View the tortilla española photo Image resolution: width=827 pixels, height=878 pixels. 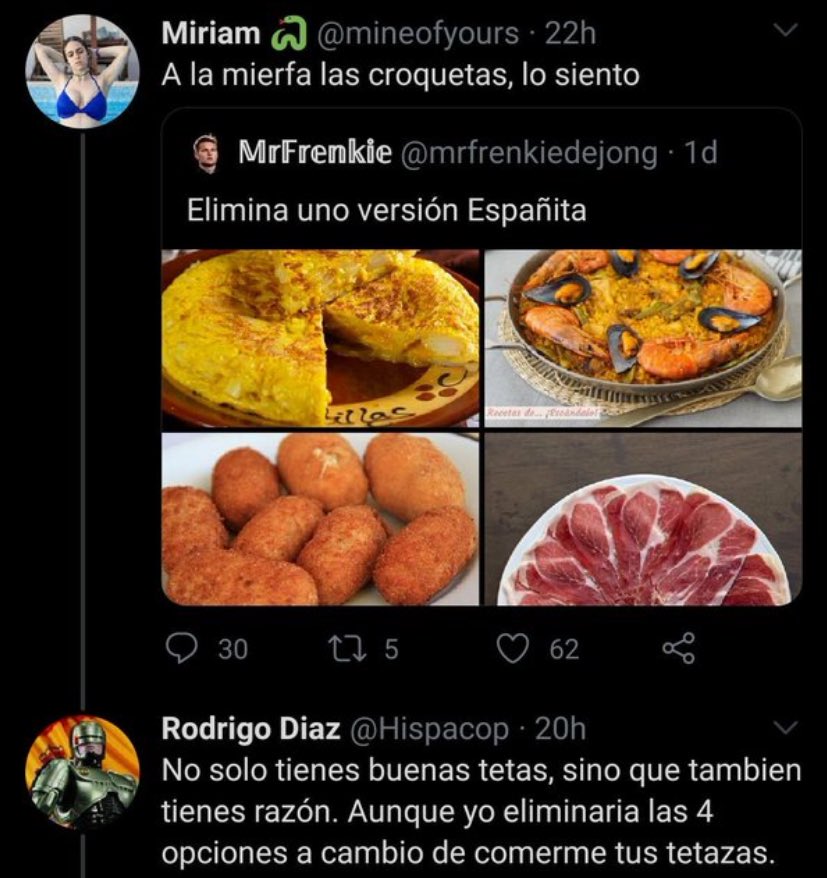click(x=320, y=338)
